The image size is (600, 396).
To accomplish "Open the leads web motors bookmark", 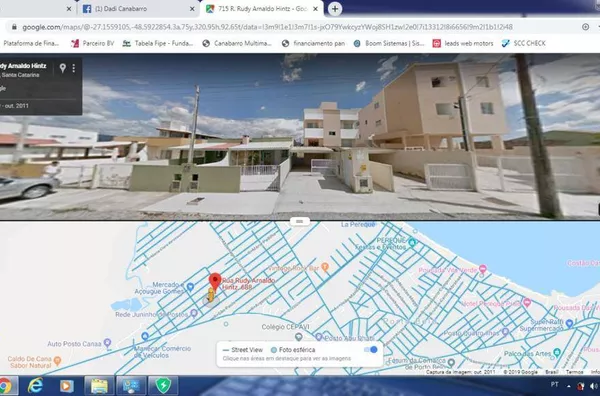I will (x=463, y=43).
